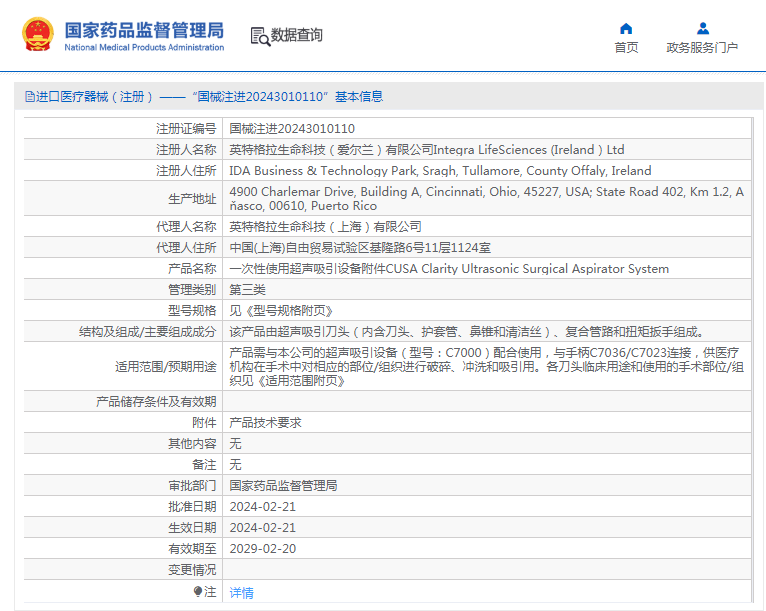Open the 数据查询 page link
The width and height of the screenshot is (766, 611).
tap(297, 35)
